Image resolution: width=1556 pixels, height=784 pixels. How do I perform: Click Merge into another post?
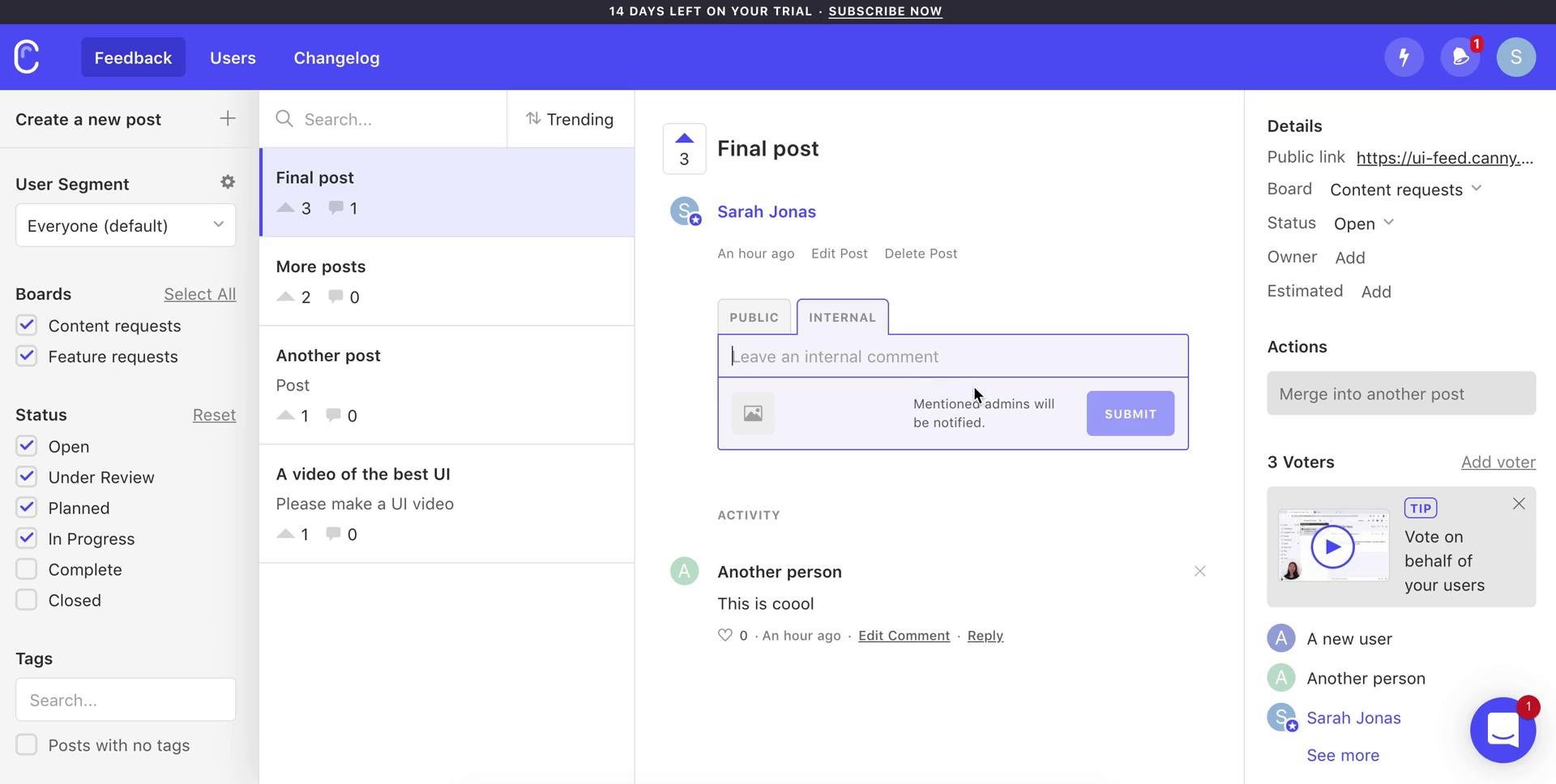[1401, 394]
